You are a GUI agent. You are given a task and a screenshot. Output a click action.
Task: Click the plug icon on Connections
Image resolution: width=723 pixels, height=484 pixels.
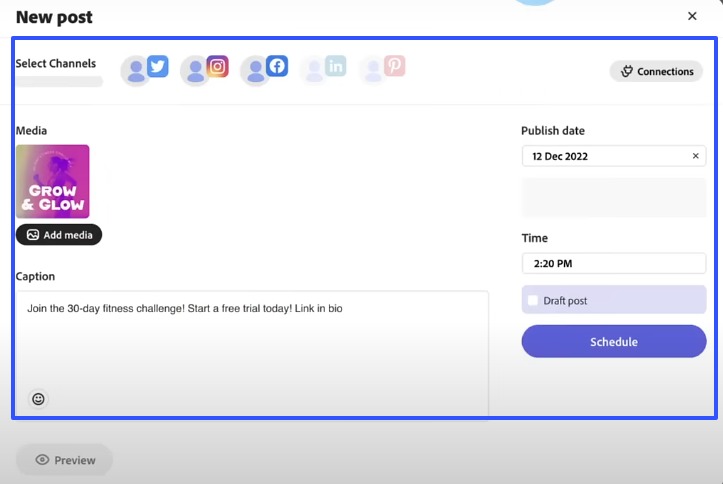(627, 72)
